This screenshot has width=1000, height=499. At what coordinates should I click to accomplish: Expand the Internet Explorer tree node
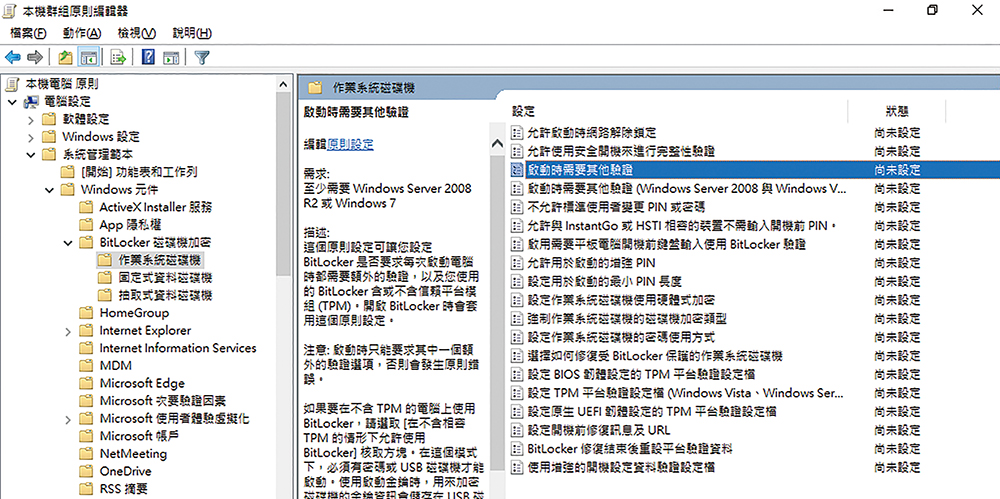(68, 331)
